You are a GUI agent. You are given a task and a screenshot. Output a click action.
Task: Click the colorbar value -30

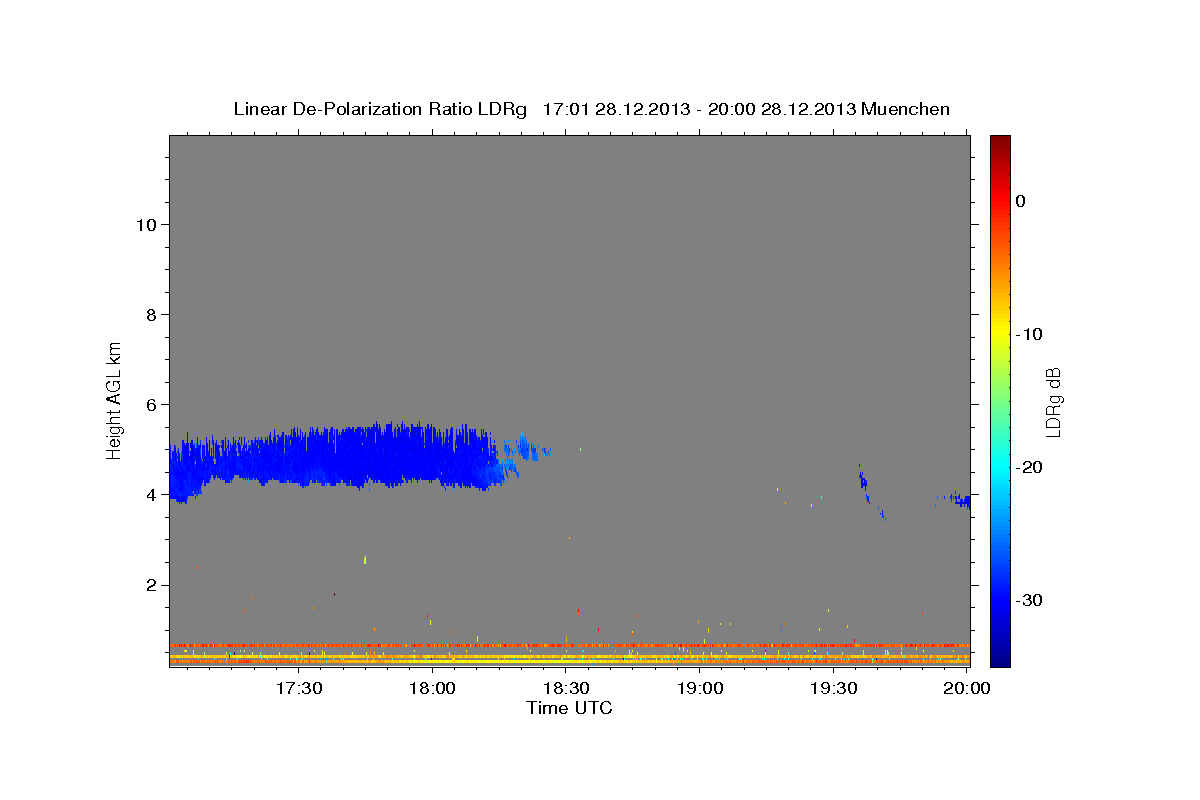pyautogui.click(x=1029, y=600)
